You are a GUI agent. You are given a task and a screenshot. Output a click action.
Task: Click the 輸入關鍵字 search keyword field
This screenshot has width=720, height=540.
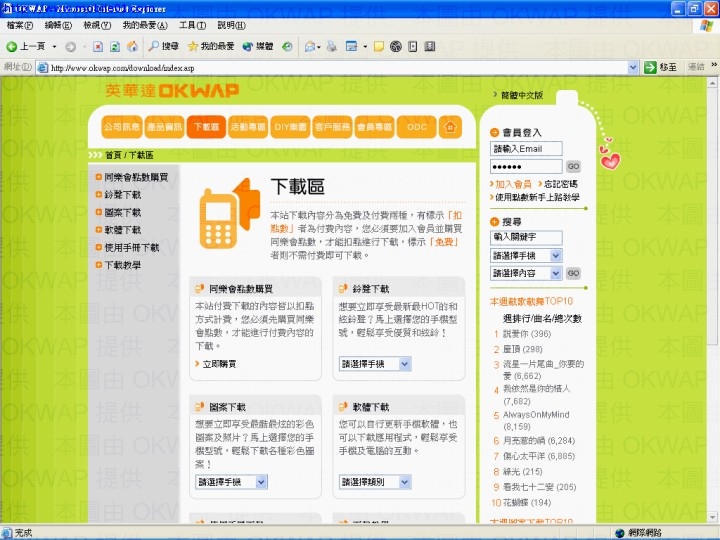pyautogui.click(x=526, y=237)
